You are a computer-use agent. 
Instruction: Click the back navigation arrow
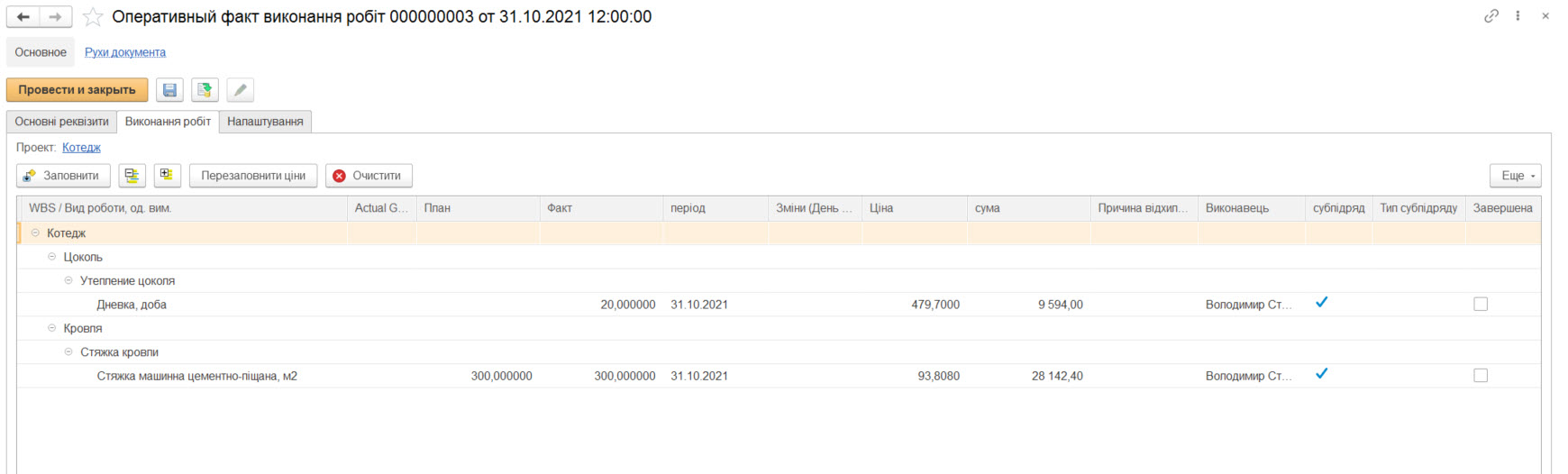(23, 17)
